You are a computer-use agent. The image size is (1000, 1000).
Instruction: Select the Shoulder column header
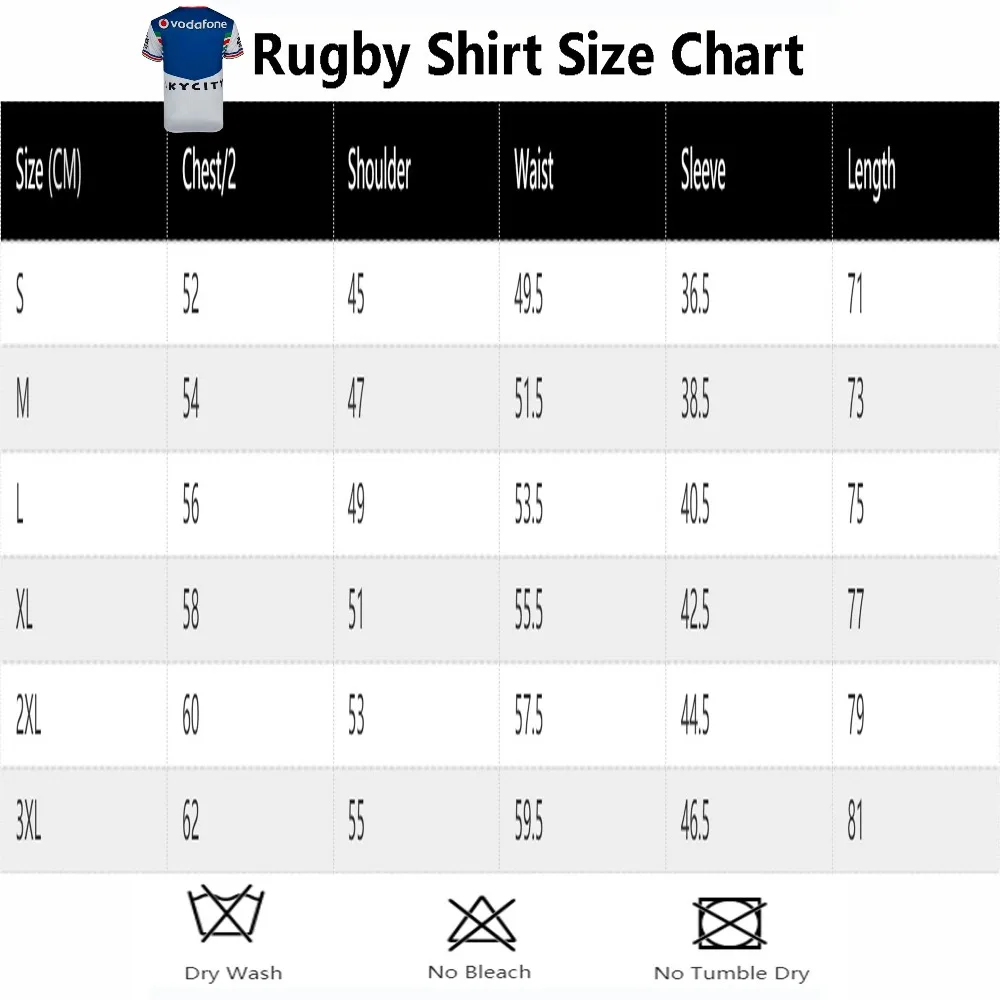[379, 171]
